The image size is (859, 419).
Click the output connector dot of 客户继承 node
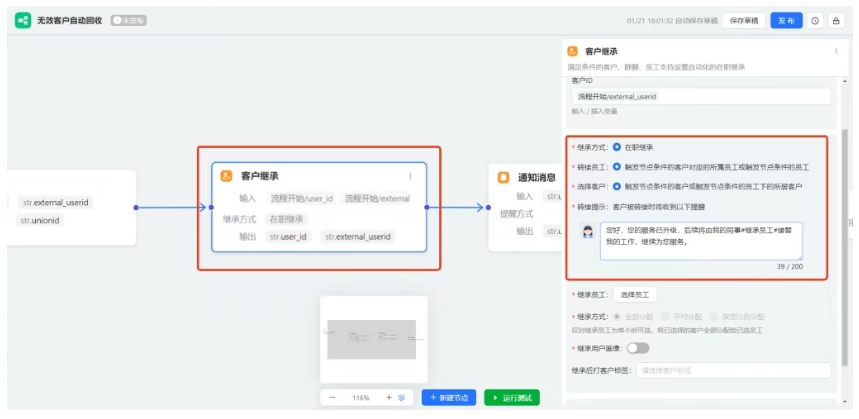click(427, 208)
